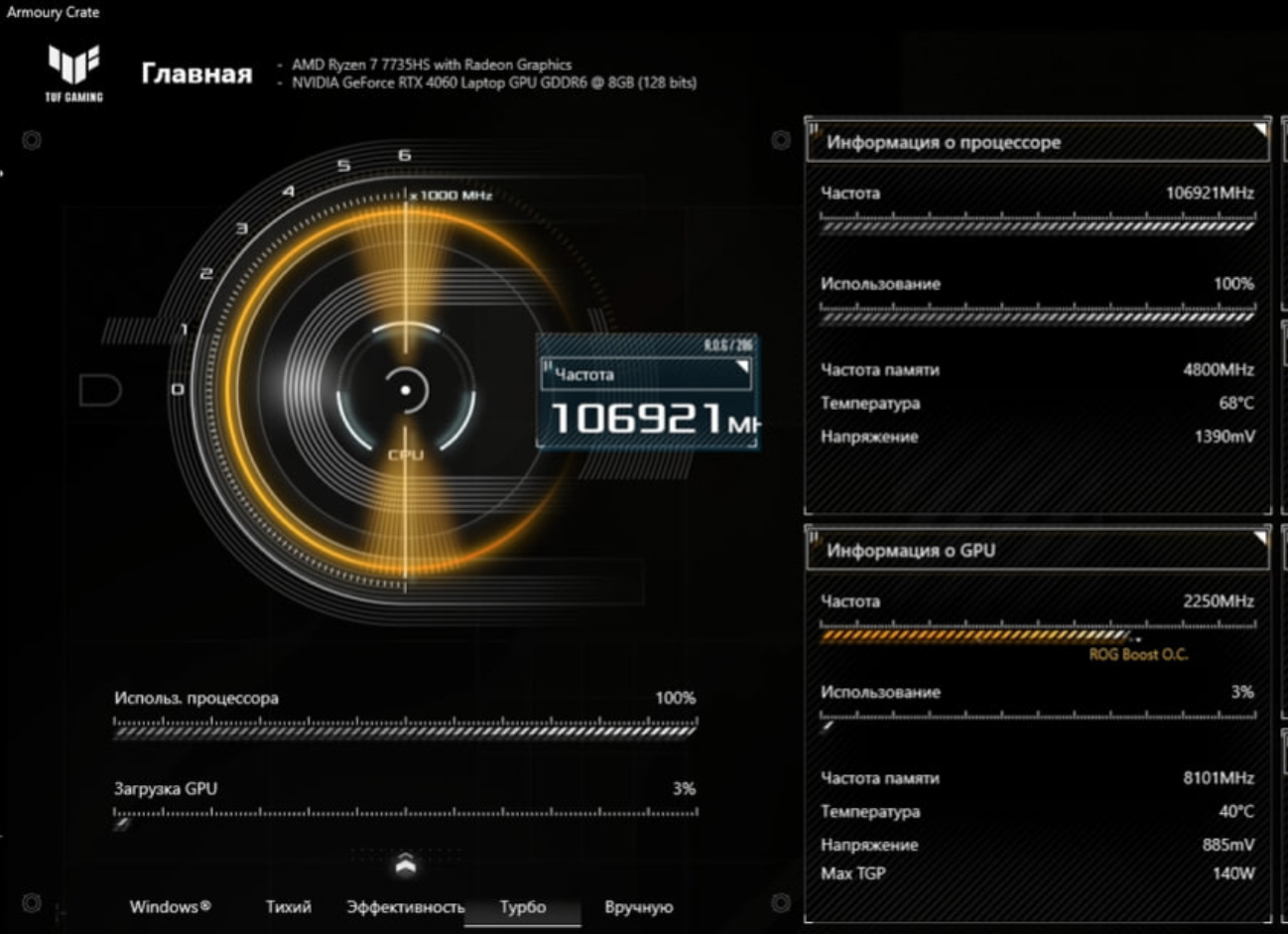Click the processor Напряжение 1390mV value

click(x=1224, y=436)
